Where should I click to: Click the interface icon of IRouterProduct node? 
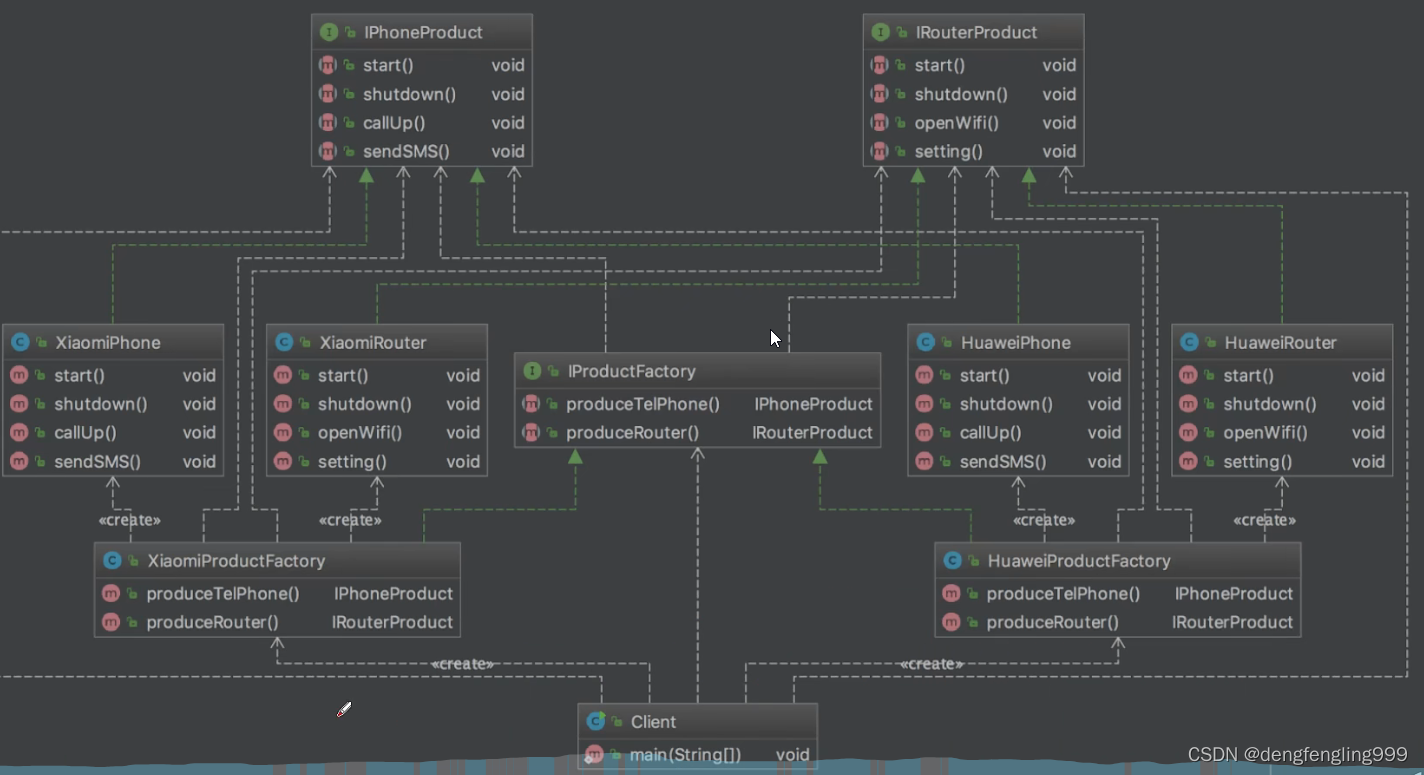pyautogui.click(x=880, y=33)
